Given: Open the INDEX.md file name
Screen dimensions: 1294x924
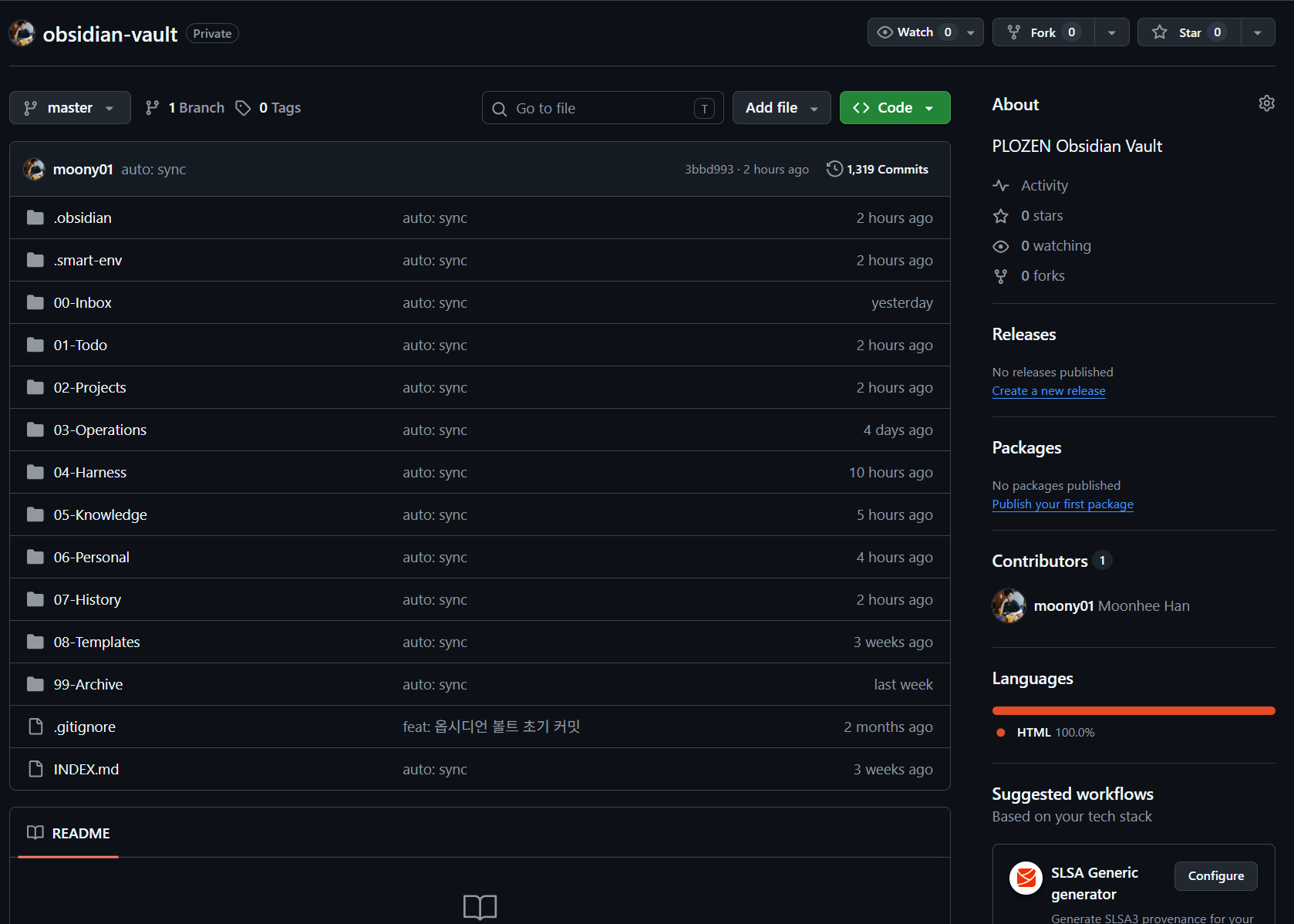Looking at the screenshot, I should coord(86,769).
